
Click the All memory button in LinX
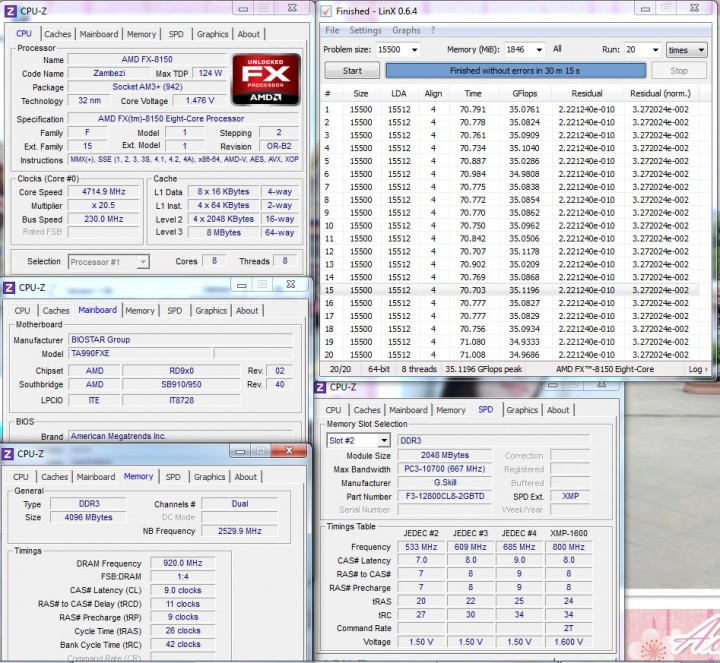[557, 49]
